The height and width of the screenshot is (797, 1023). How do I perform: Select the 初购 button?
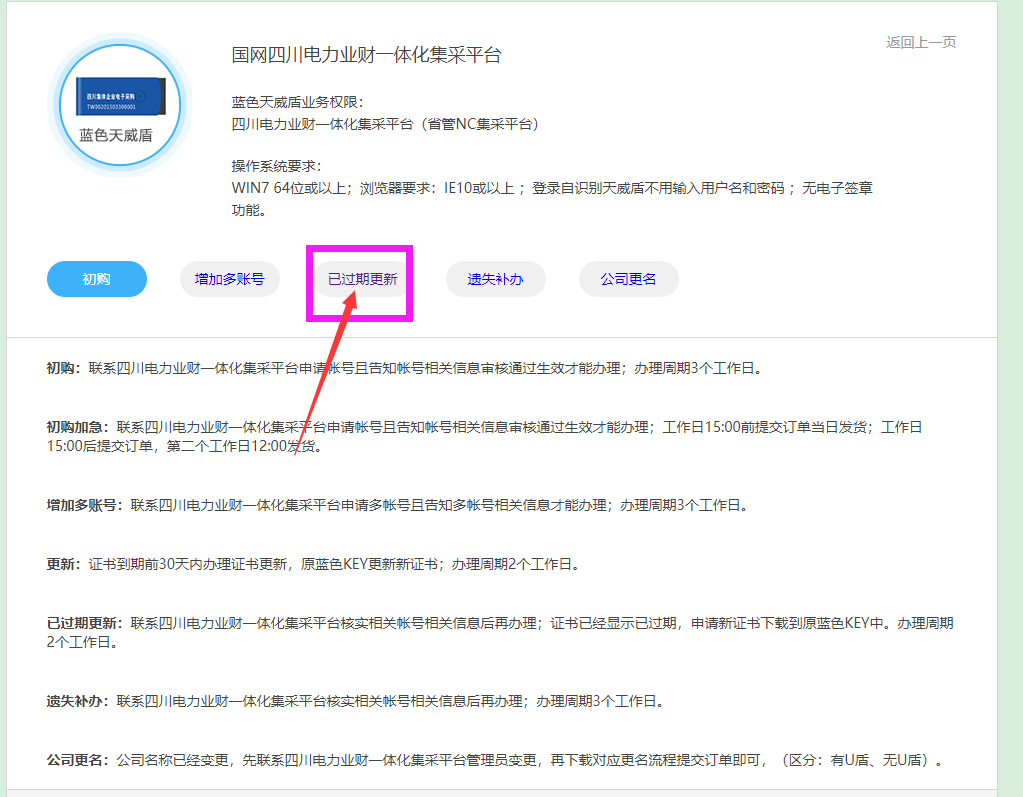click(97, 279)
